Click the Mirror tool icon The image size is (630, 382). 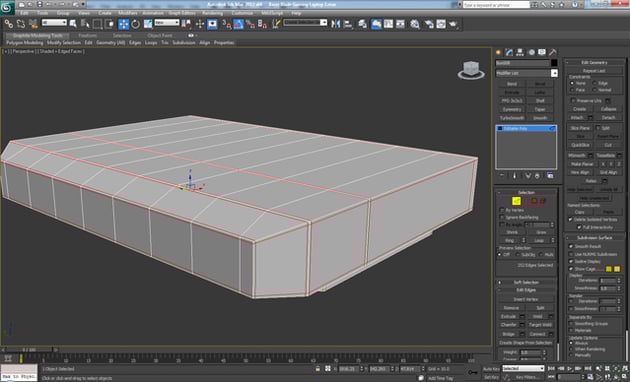(335, 24)
